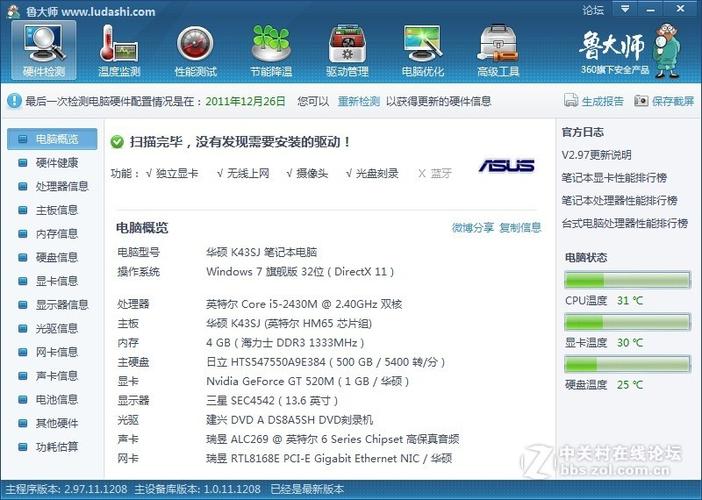Click the RTL8168E Gigabit Ethernet NIC value
The image size is (702, 500).
[329, 458]
